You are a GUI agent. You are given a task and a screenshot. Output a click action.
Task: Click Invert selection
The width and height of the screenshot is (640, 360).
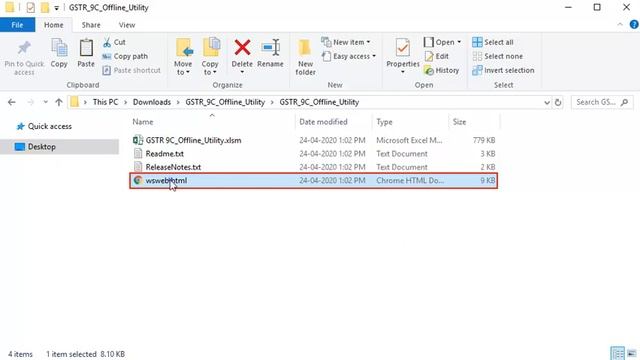click(x=503, y=70)
